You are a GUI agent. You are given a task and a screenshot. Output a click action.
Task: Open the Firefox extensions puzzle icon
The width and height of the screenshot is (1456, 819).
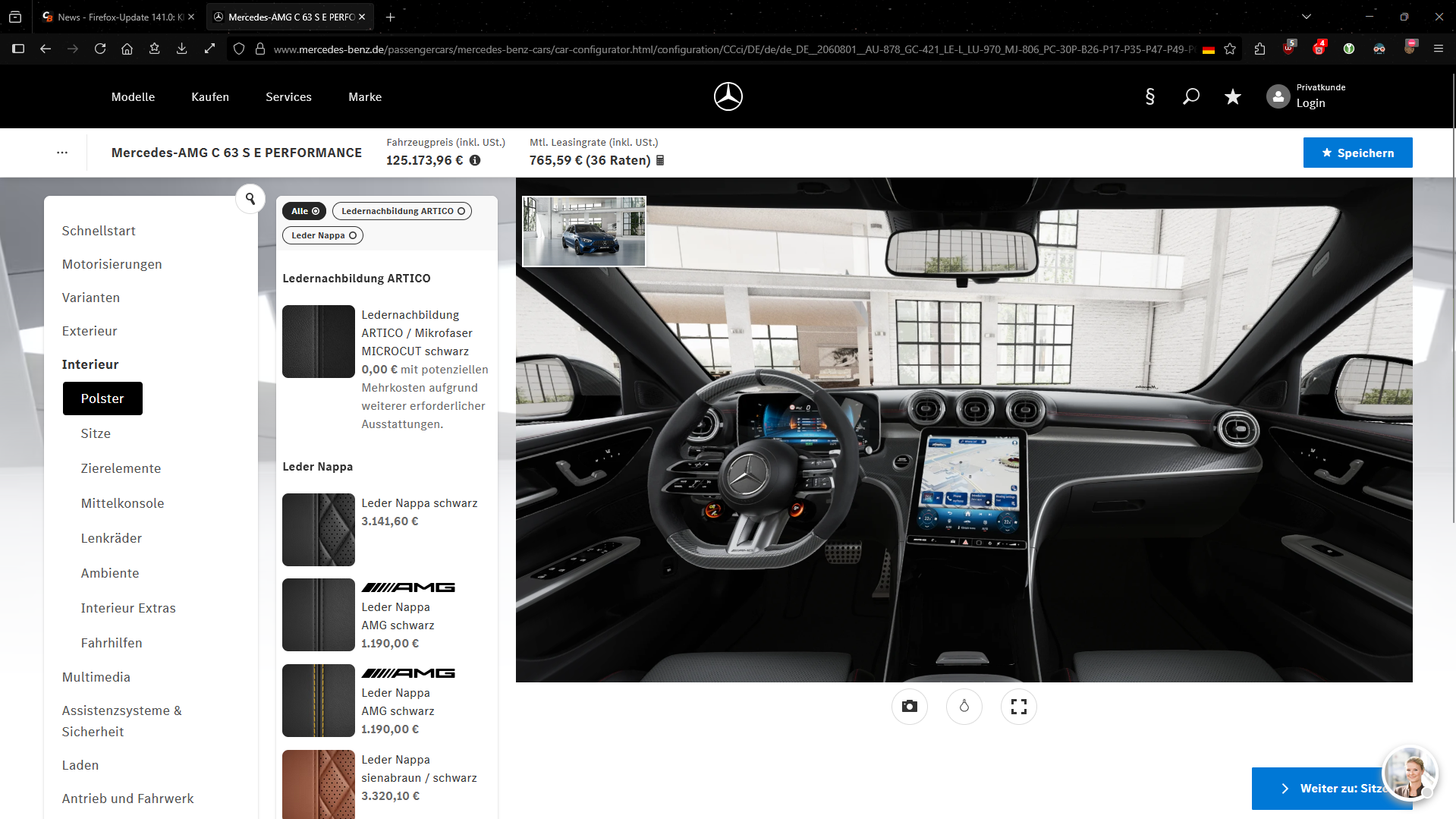1259,49
